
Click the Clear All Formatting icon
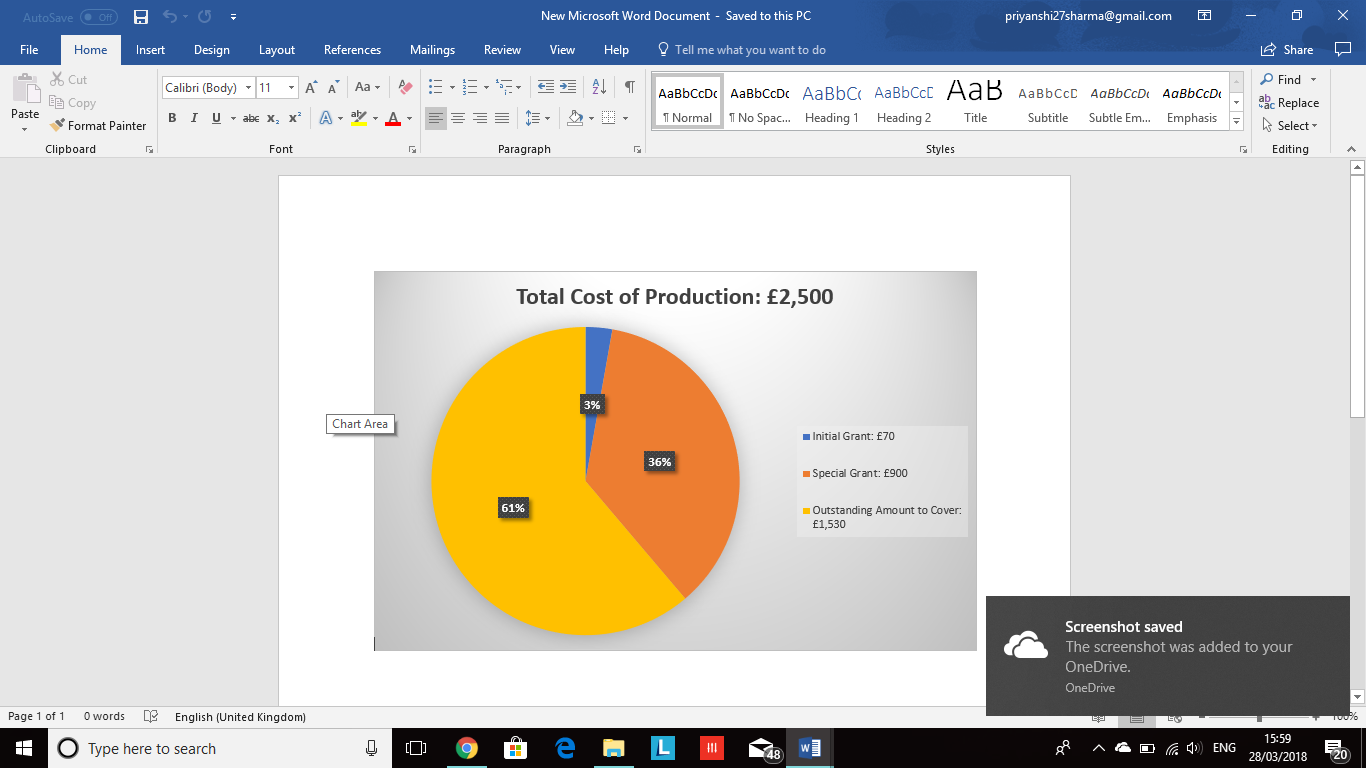405,88
